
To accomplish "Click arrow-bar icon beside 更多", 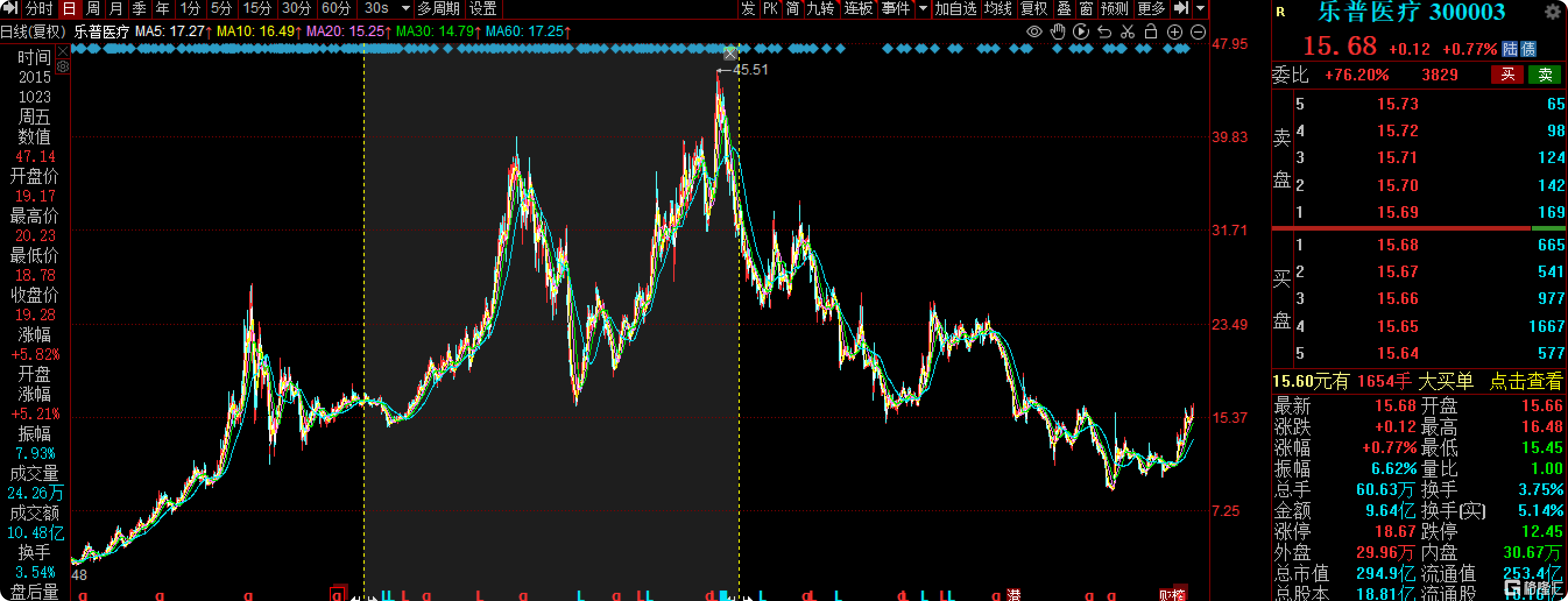I will pos(1181,8).
